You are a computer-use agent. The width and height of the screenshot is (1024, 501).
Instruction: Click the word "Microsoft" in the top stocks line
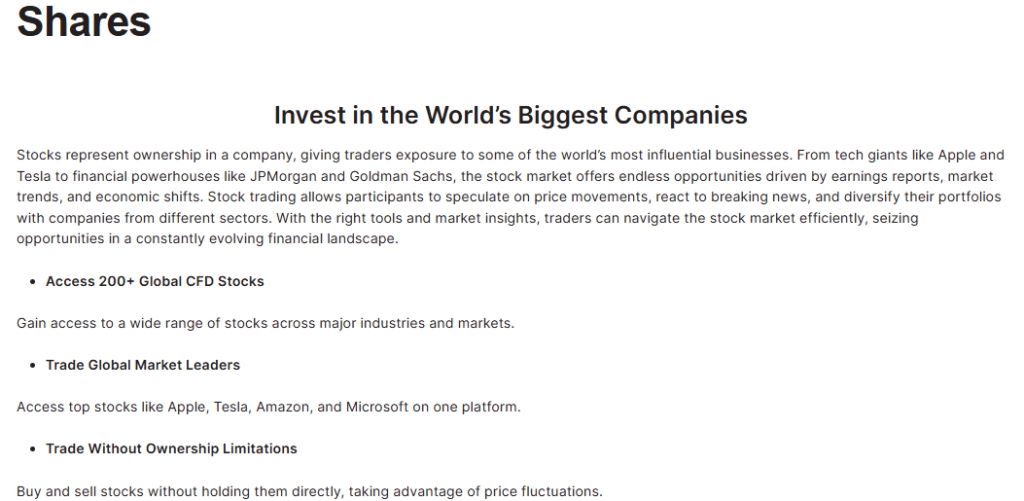coord(378,407)
